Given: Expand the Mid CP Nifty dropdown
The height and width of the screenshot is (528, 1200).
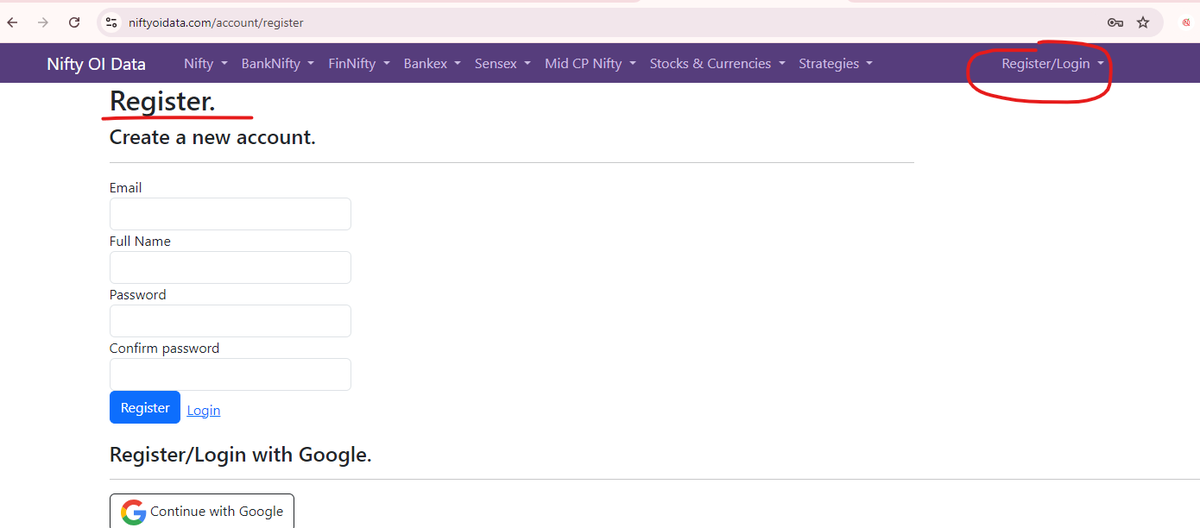Looking at the screenshot, I should coord(591,64).
